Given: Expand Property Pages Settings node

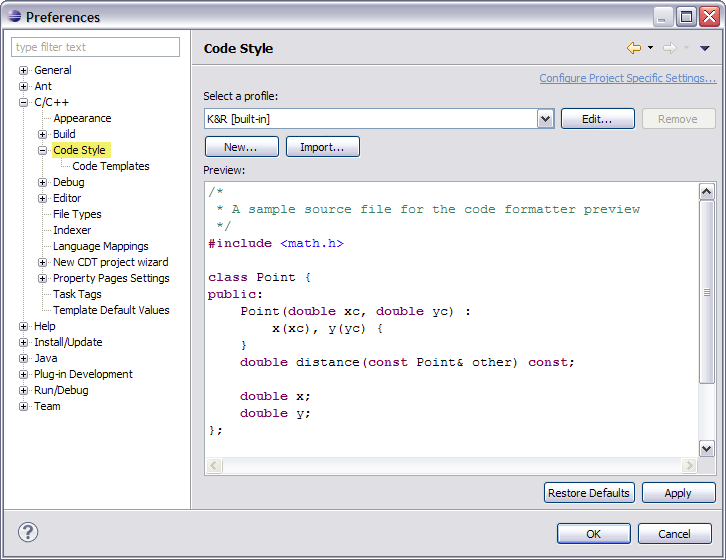Looking at the screenshot, I should [42, 278].
